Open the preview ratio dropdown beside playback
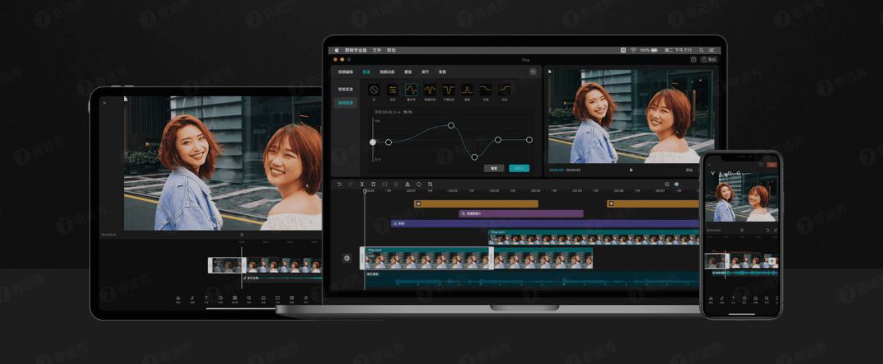This screenshot has width=883, height=364. (x=691, y=170)
